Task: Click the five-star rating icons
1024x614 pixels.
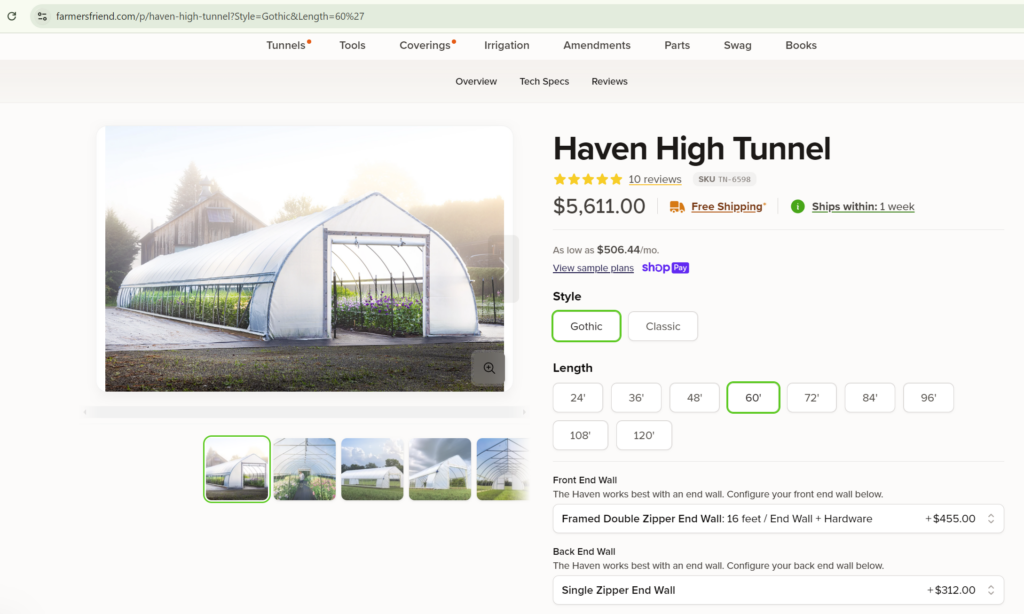Action: (x=588, y=179)
